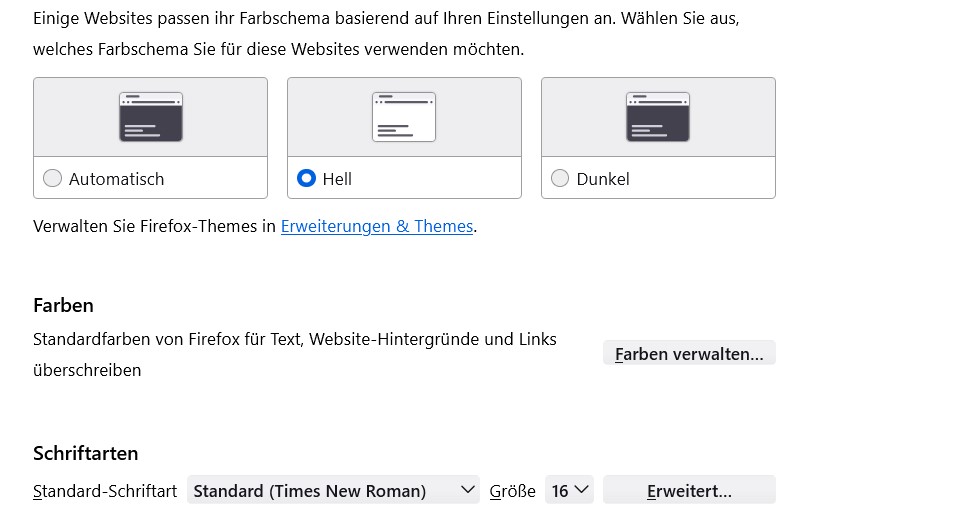Click the chevron arrow of Times New Roman combo box
Image resolution: width=956 pixels, height=524 pixels.
(x=468, y=490)
